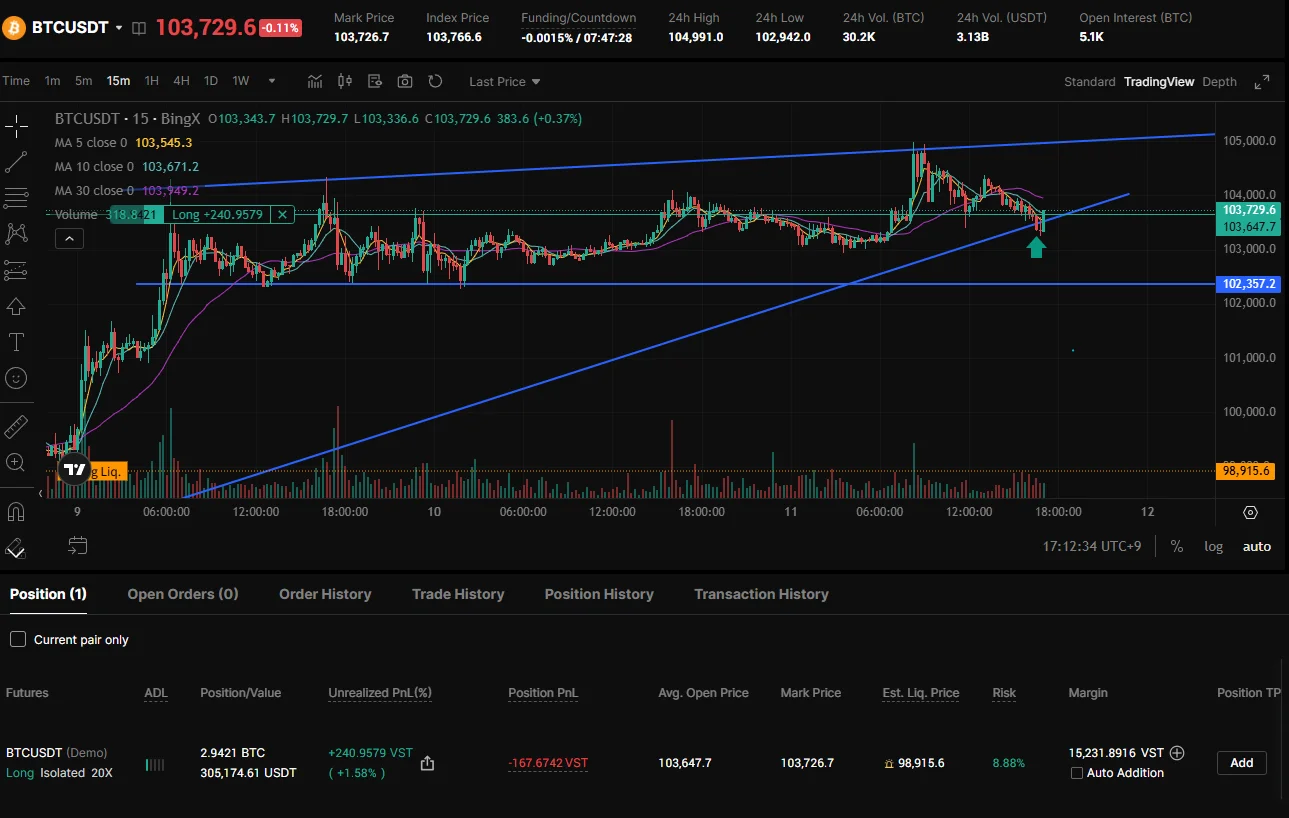Open the indicators chart icon
Viewport: 1289px width, 818px height.
[316, 81]
